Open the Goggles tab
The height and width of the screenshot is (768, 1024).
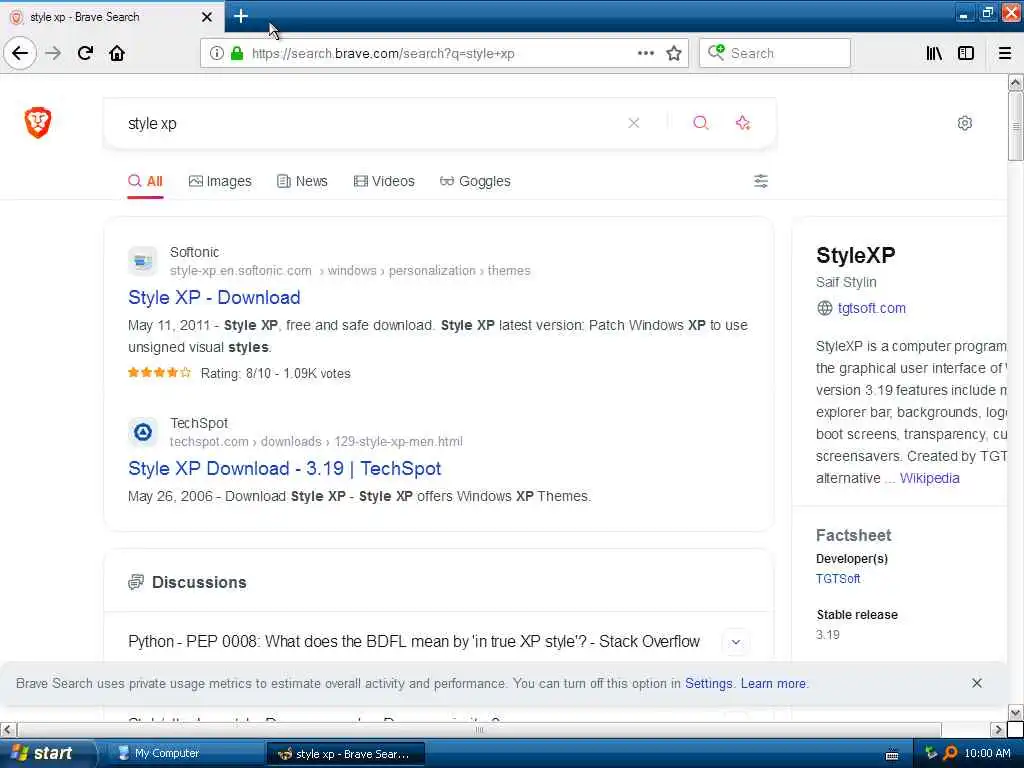(x=475, y=181)
